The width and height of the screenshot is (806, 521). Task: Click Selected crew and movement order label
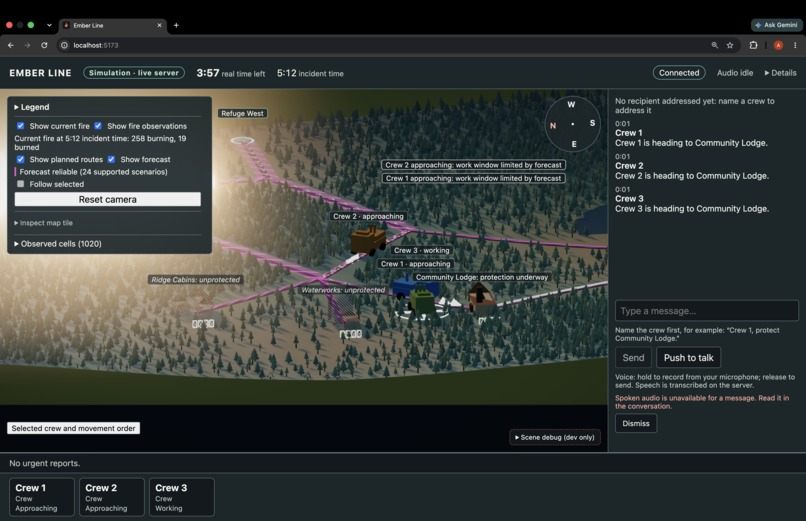pos(74,428)
